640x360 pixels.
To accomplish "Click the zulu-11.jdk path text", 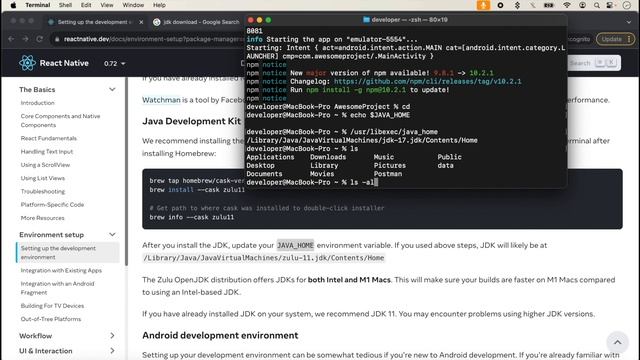I will point(264,258).
